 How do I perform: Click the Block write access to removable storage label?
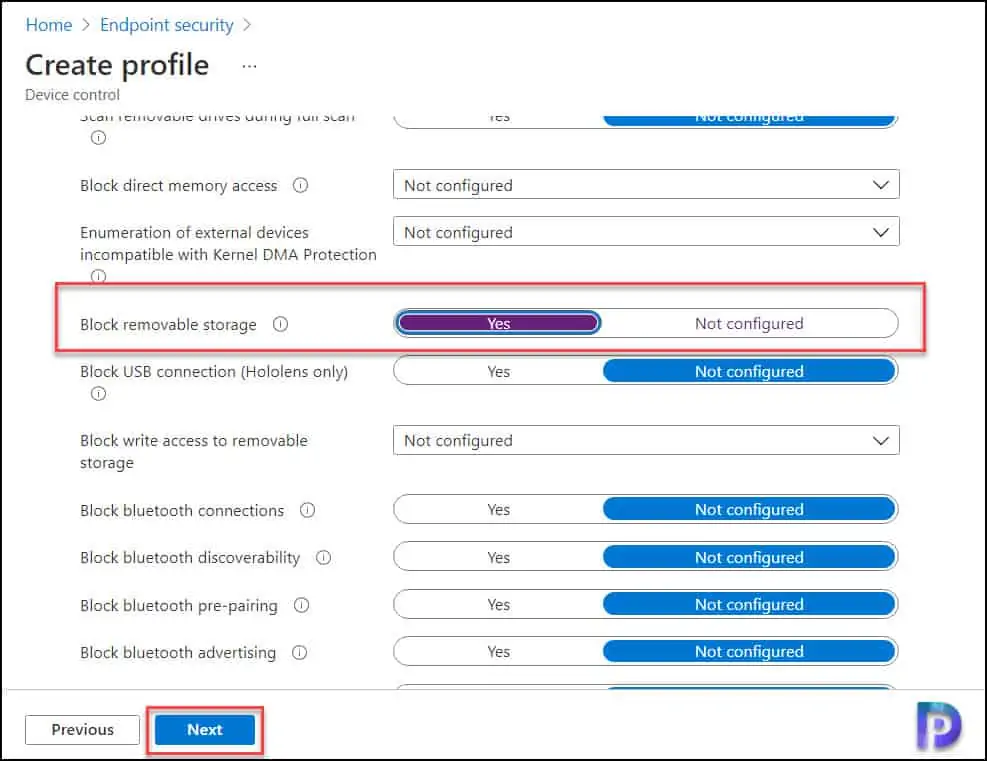tap(193, 452)
